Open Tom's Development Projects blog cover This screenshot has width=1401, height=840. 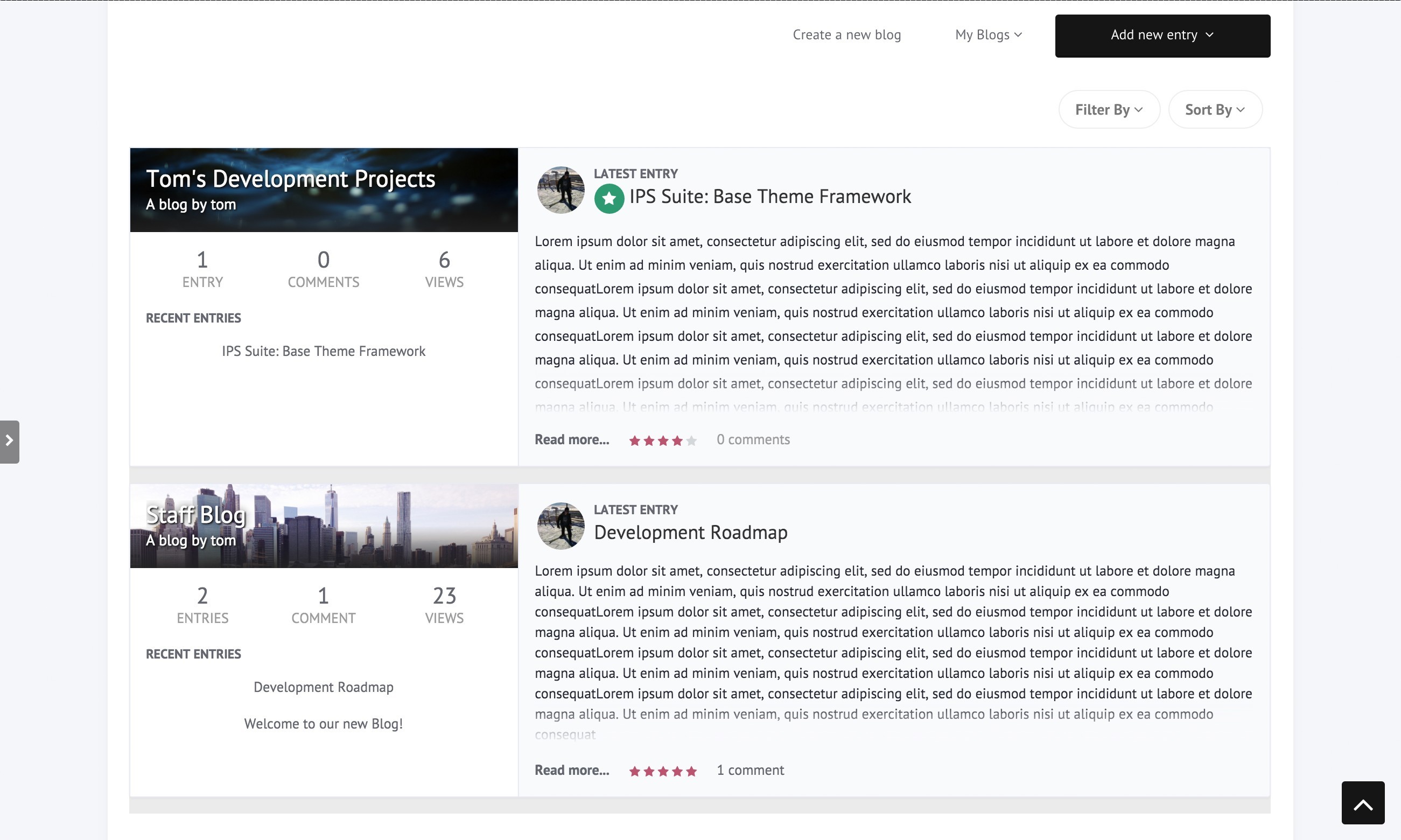(x=324, y=190)
